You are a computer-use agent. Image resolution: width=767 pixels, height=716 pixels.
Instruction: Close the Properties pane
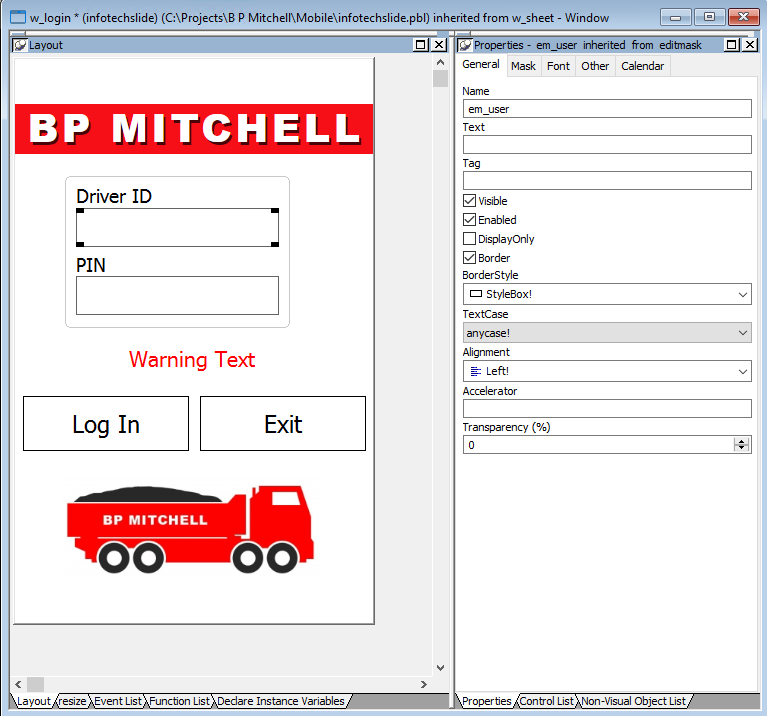click(750, 45)
